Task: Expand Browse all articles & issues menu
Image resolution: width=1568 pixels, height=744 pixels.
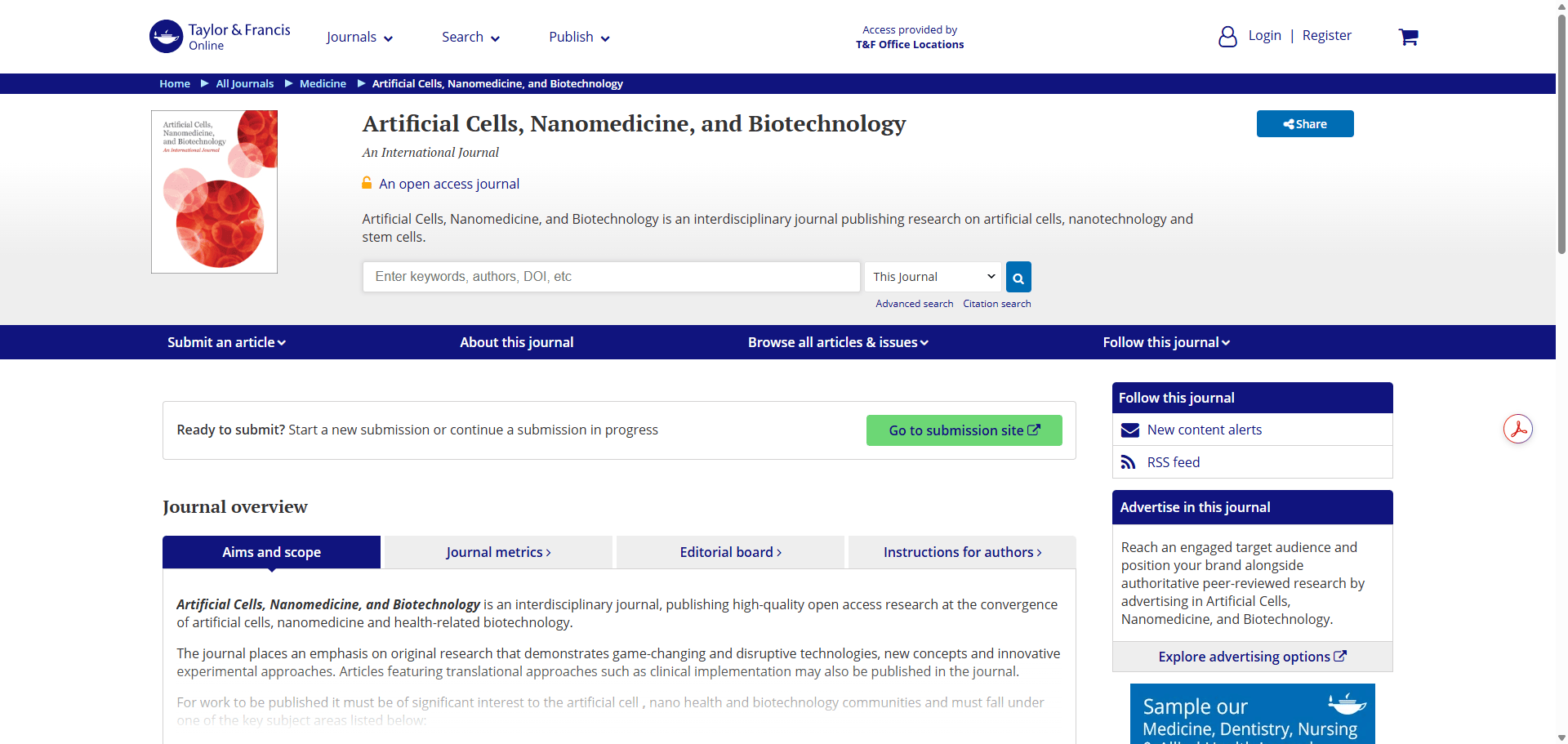Action: 838,342
